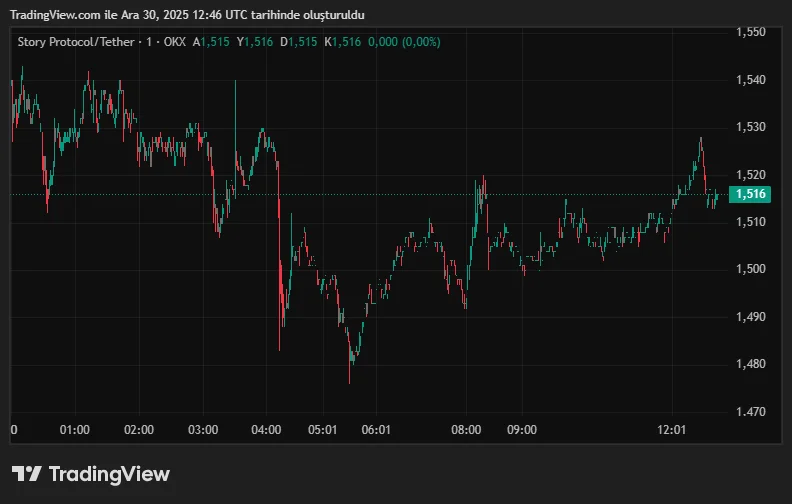The width and height of the screenshot is (792, 504).
Task: Click the OKX exchange label
Action: 176,41
